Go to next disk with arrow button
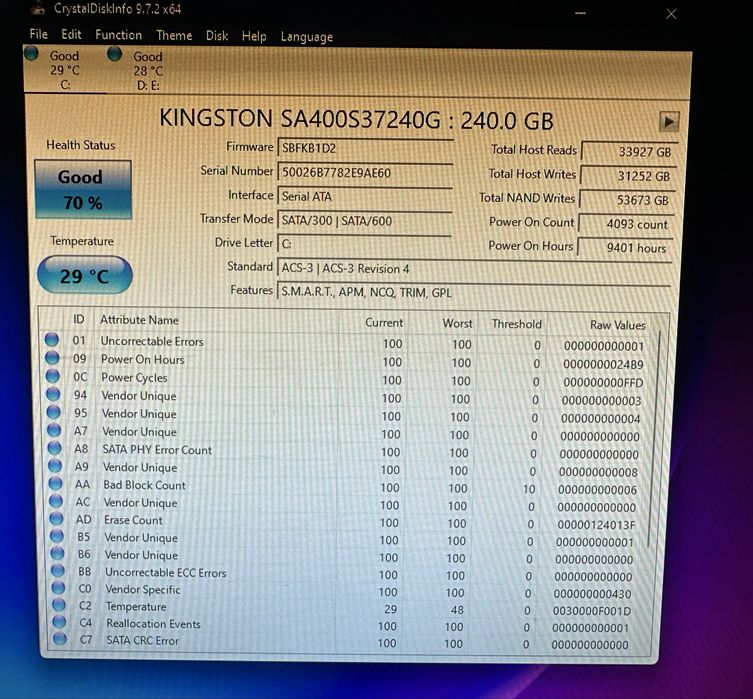The width and height of the screenshot is (753, 699). pos(669,121)
